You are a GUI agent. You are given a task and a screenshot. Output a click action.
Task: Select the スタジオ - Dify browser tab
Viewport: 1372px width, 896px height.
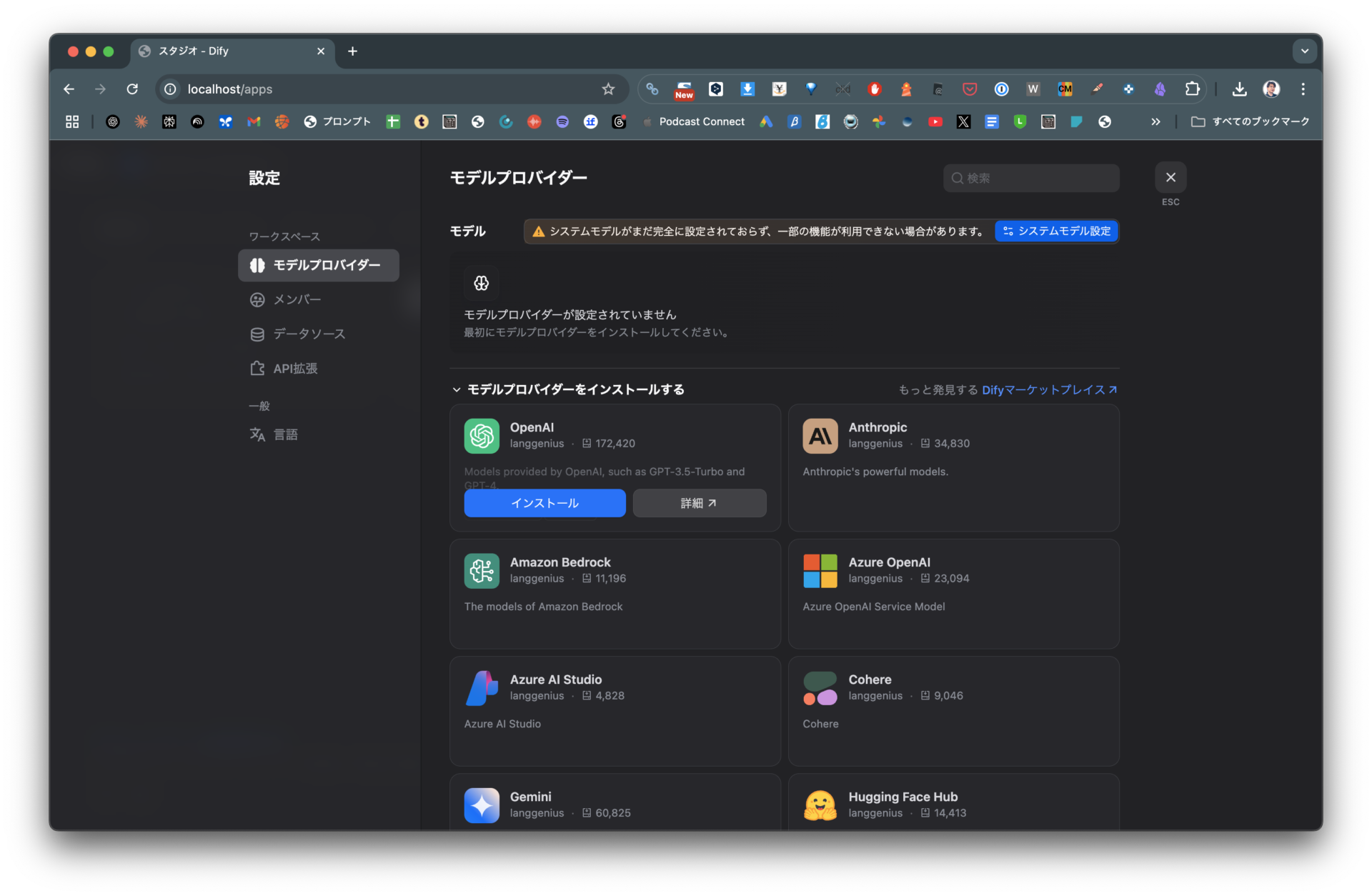coord(214,51)
